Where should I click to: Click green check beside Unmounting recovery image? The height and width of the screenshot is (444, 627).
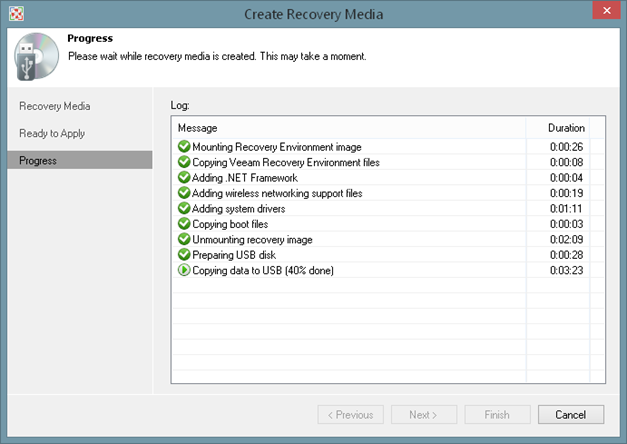pos(184,240)
